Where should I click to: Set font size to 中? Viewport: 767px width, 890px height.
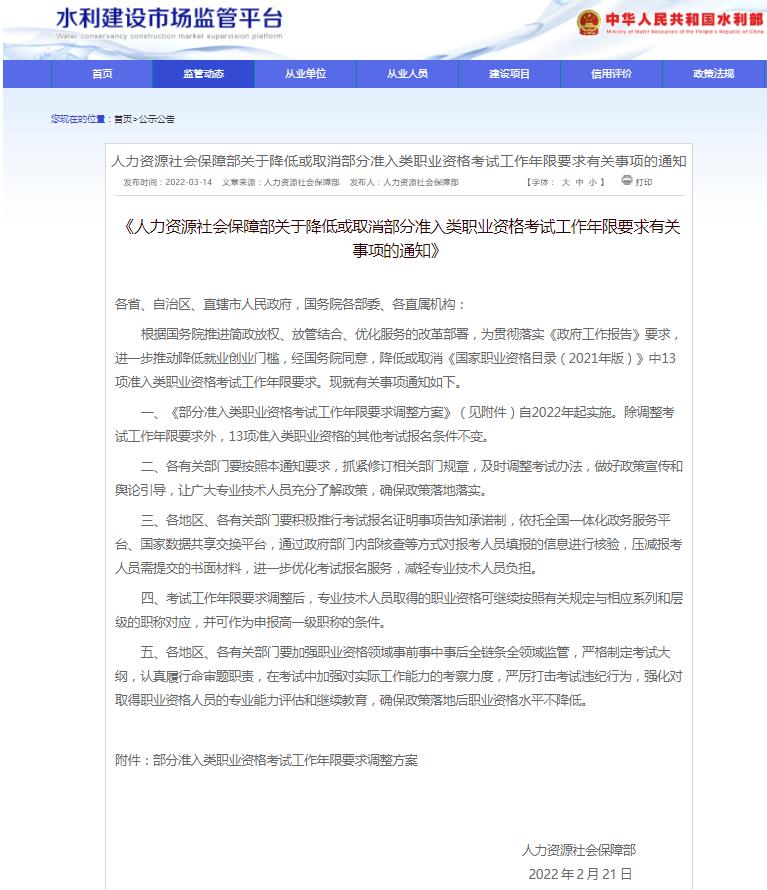pyautogui.click(x=579, y=182)
